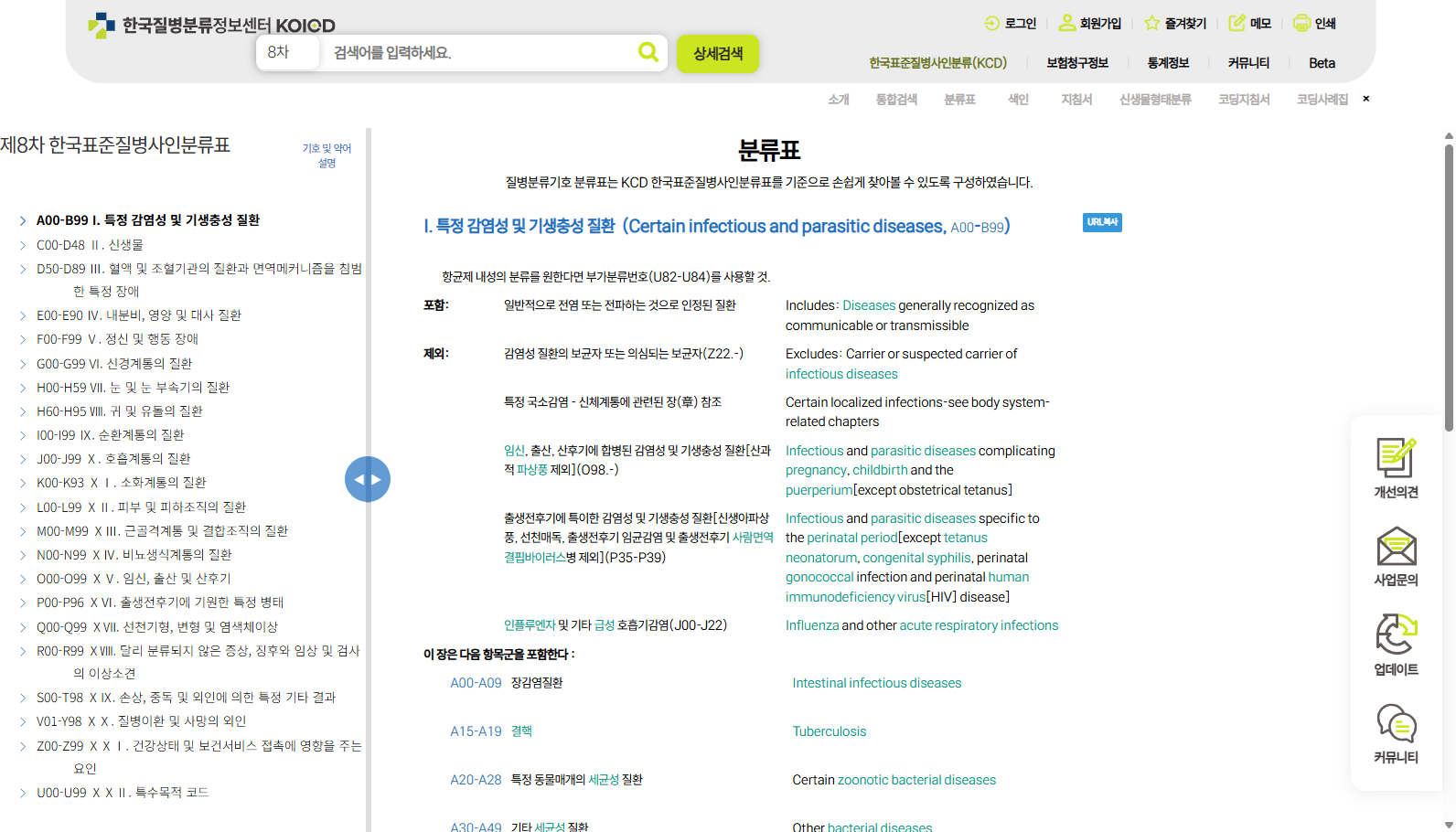Image resolution: width=1456 pixels, height=832 pixels.
Task: Click the 인쇄 print icon
Action: (1301, 23)
